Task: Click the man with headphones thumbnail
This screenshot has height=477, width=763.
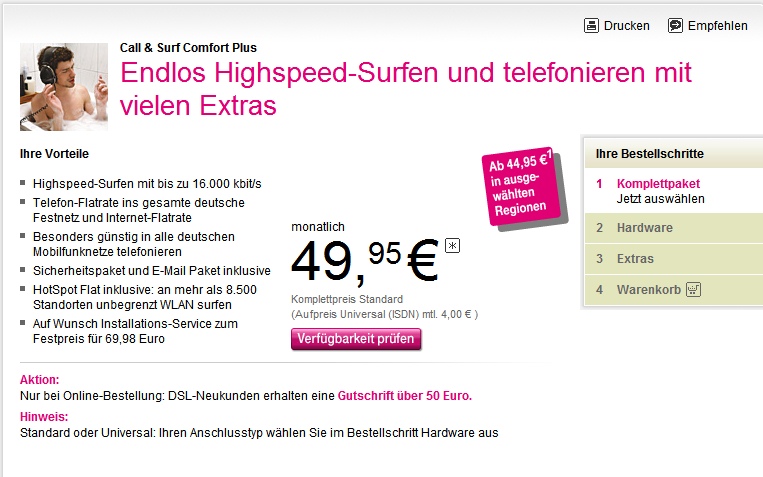Action: click(x=63, y=87)
